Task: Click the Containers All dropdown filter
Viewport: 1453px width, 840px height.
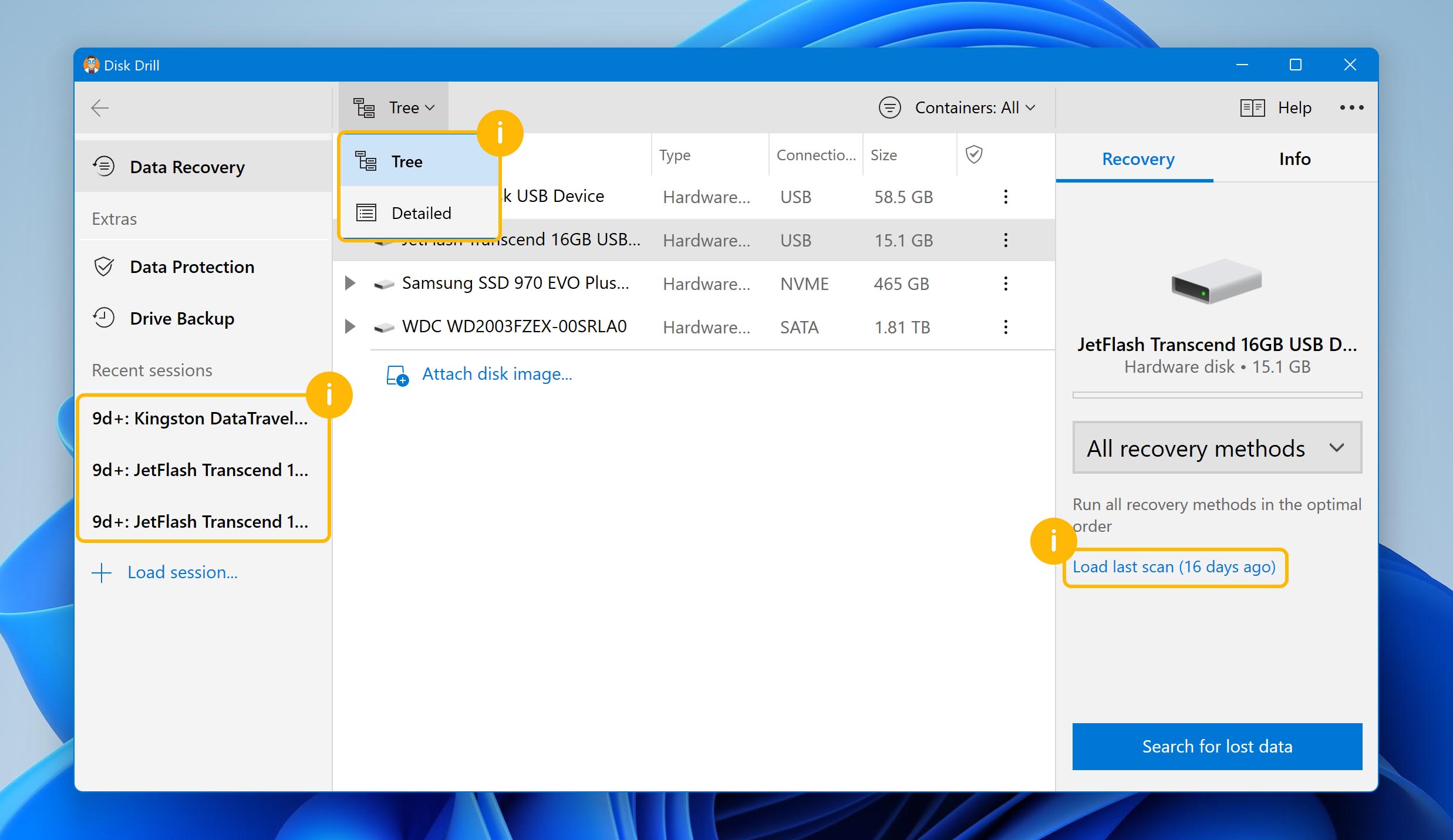Action: [x=957, y=107]
